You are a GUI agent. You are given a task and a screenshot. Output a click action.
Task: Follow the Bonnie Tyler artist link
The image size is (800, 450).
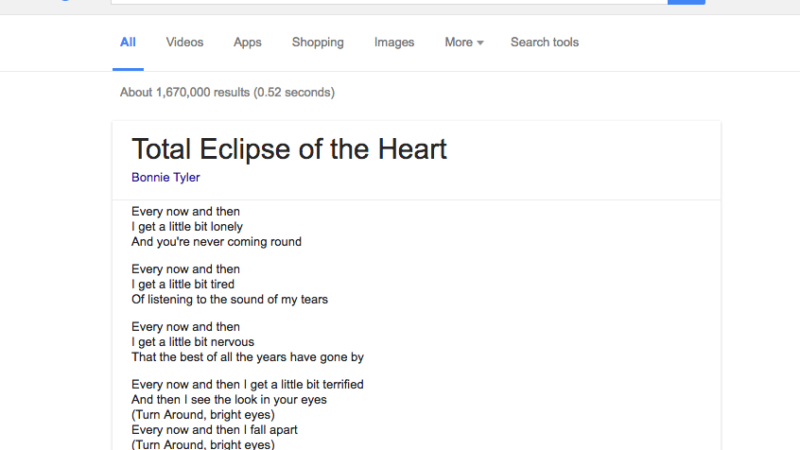point(165,178)
